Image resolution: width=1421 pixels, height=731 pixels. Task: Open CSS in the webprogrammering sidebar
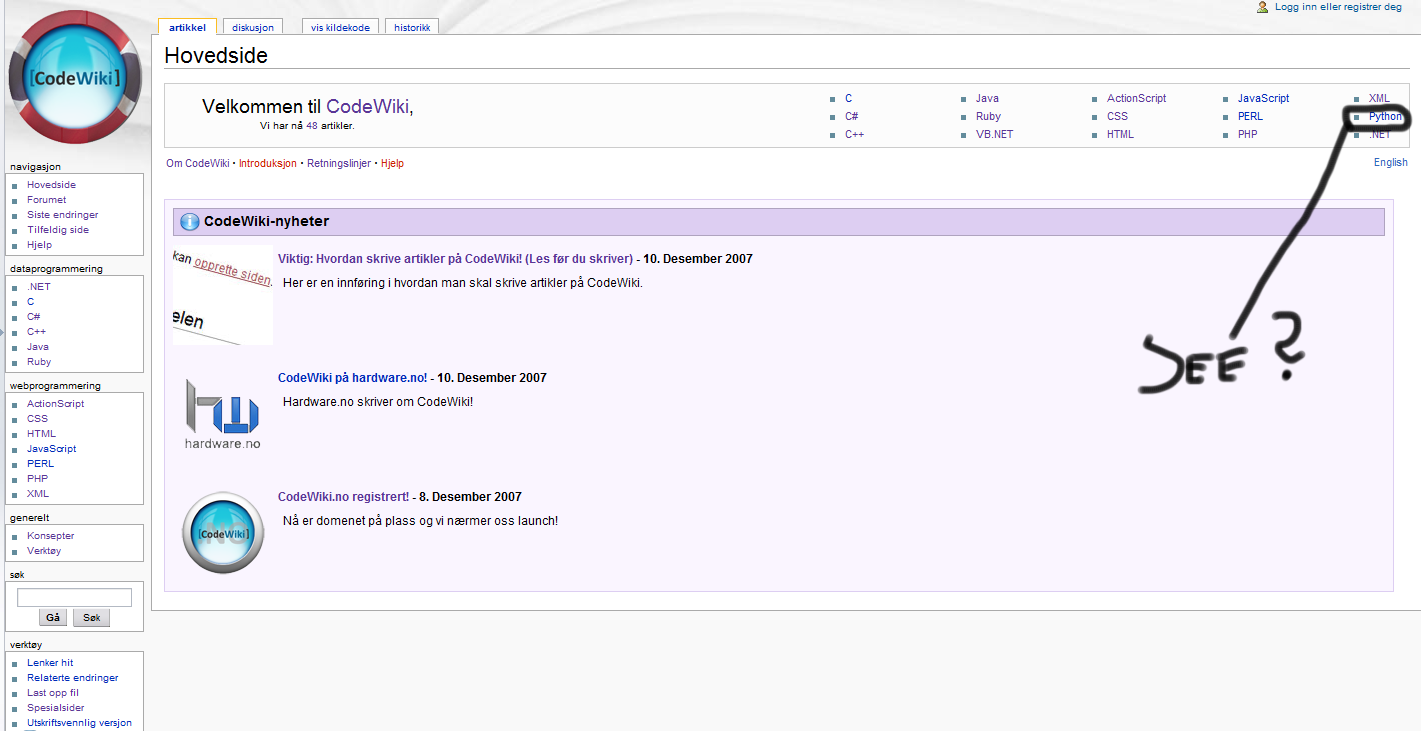pos(37,419)
